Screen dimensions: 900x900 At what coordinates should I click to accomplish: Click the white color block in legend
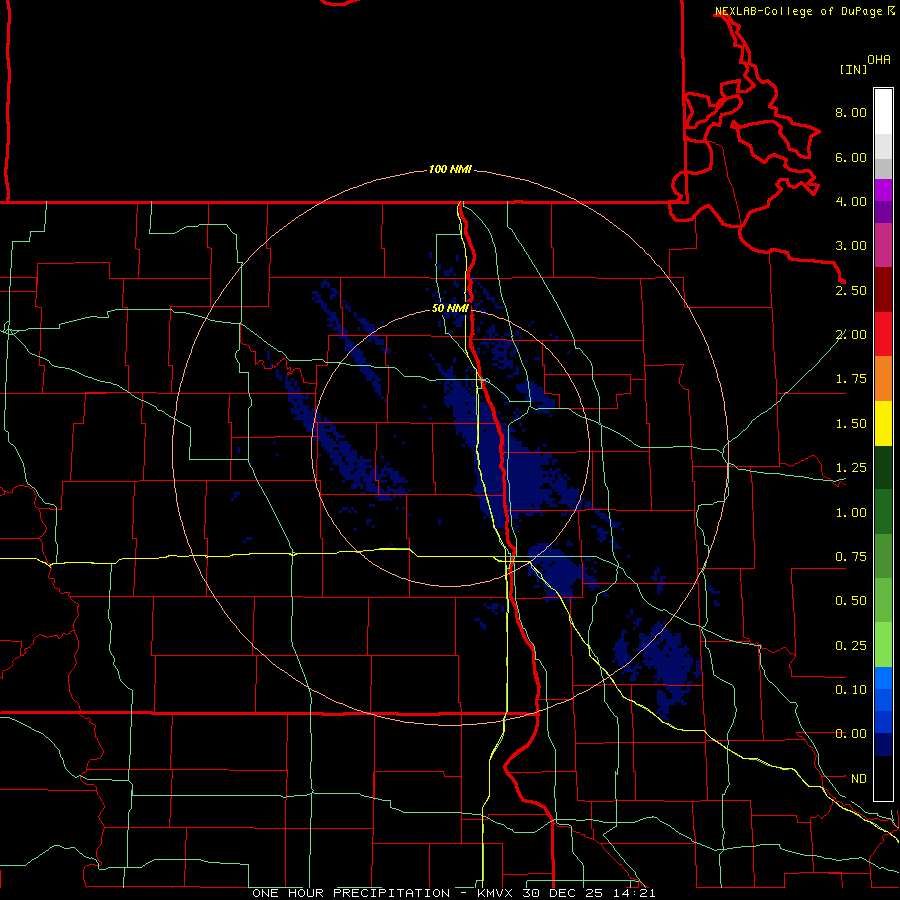coord(883,112)
